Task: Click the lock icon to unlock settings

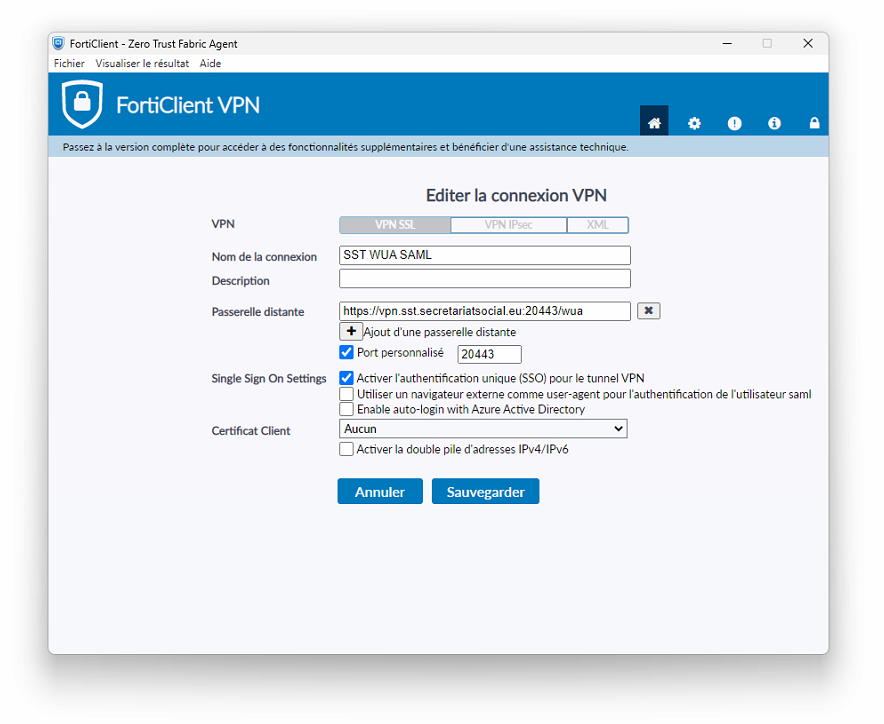Action: [814, 122]
